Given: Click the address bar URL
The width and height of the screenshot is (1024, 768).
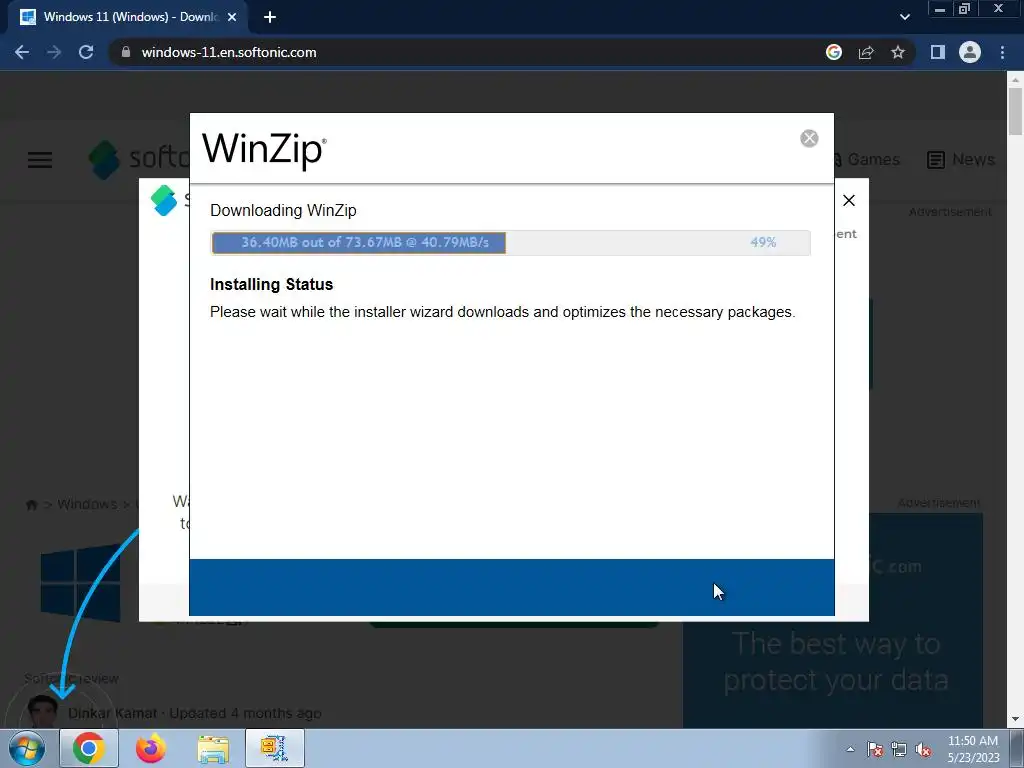Looking at the screenshot, I should pyautogui.click(x=229, y=52).
